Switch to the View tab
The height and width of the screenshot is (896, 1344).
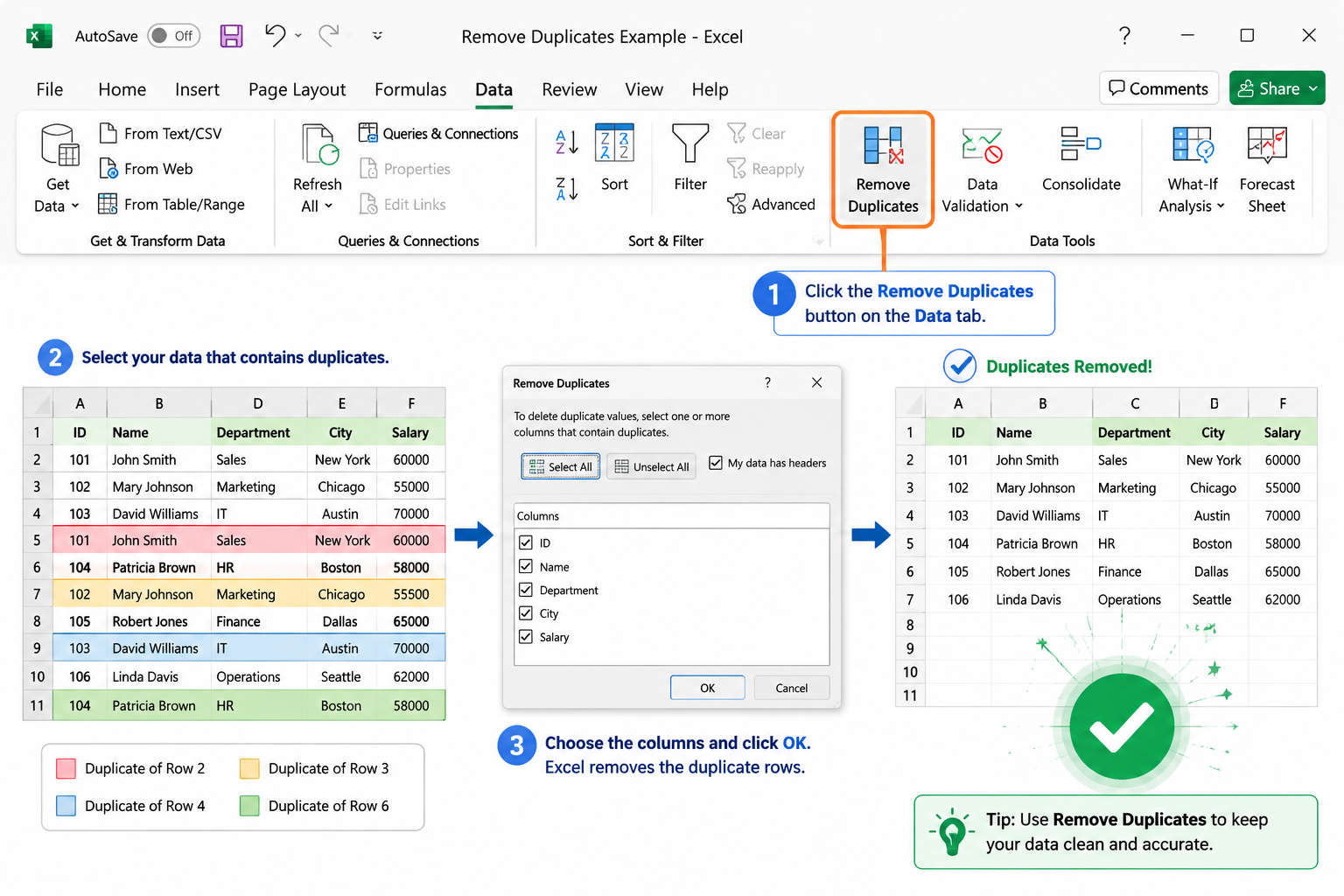pos(644,89)
